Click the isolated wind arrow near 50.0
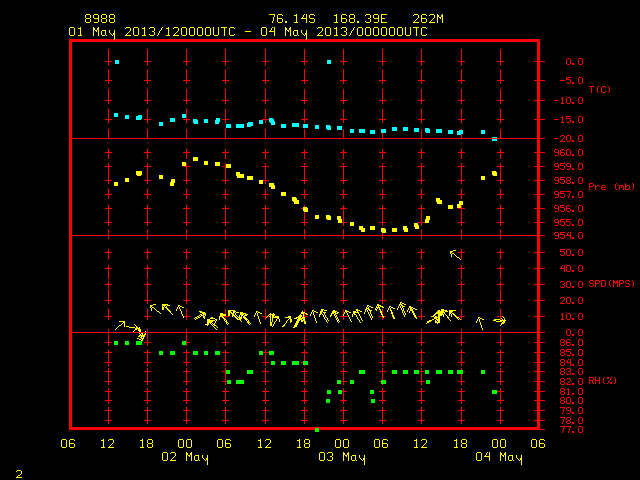Viewport: 640px width, 480px height. coord(455,255)
